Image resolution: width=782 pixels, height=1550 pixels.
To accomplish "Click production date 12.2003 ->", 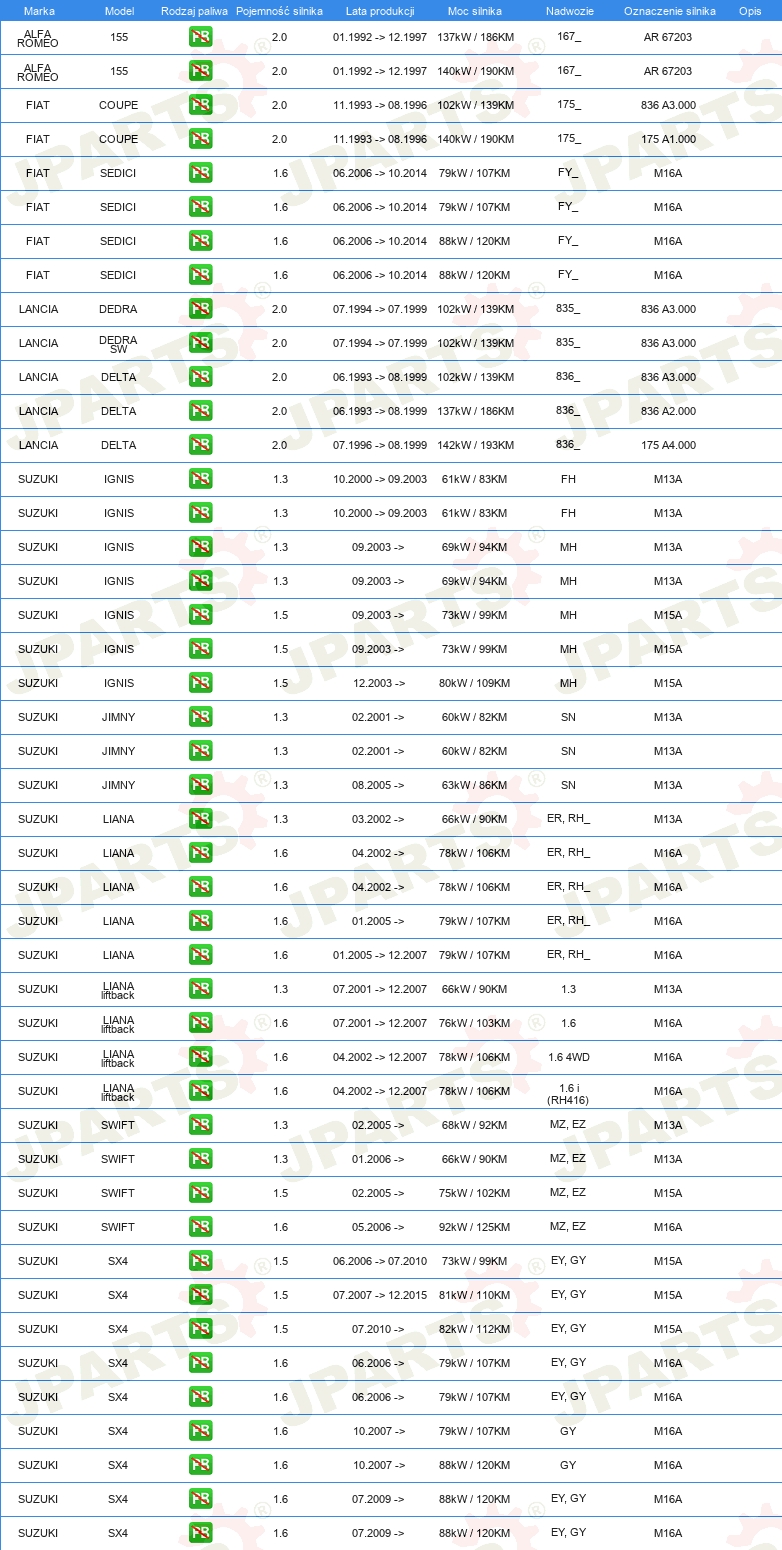I will pos(378,683).
